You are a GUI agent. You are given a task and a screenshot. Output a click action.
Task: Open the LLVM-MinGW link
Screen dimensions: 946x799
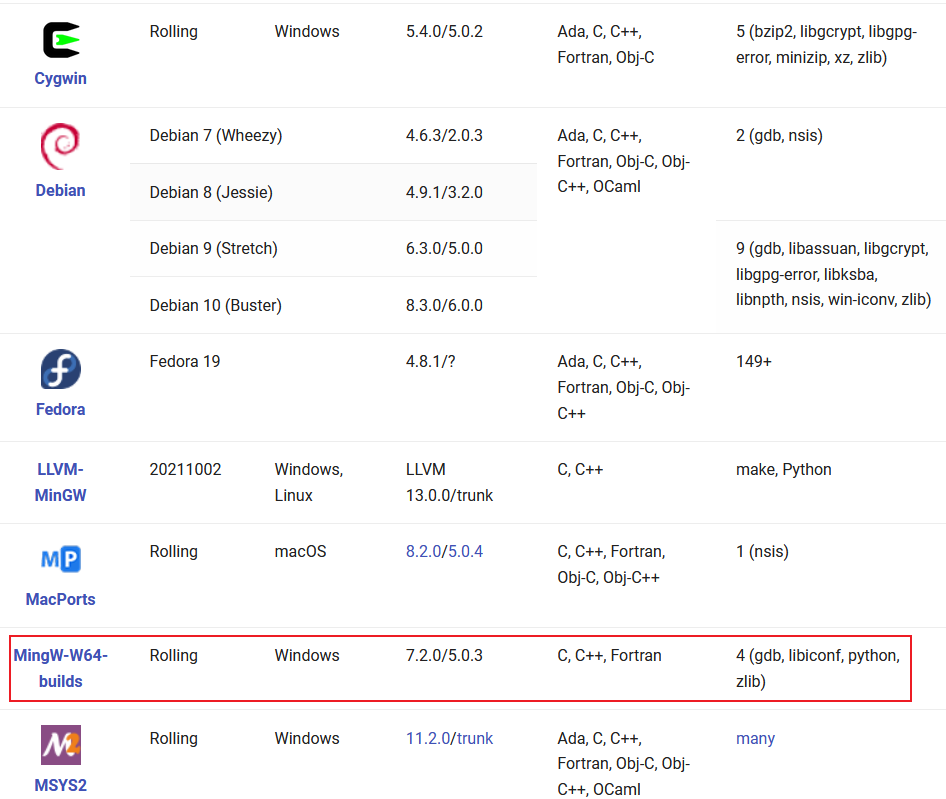[x=60, y=482]
